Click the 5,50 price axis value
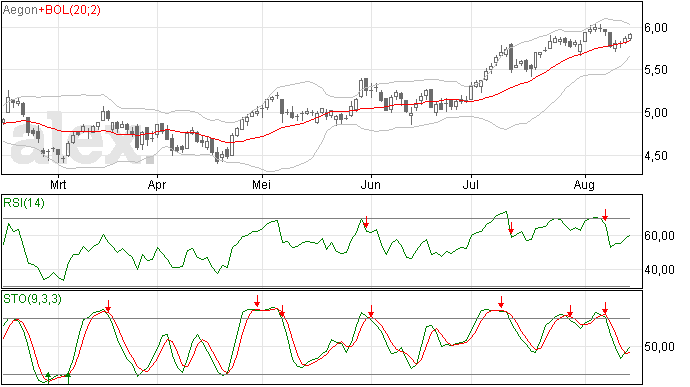Image resolution: width=690 pixels, height=387 pixels. (656, 70)
